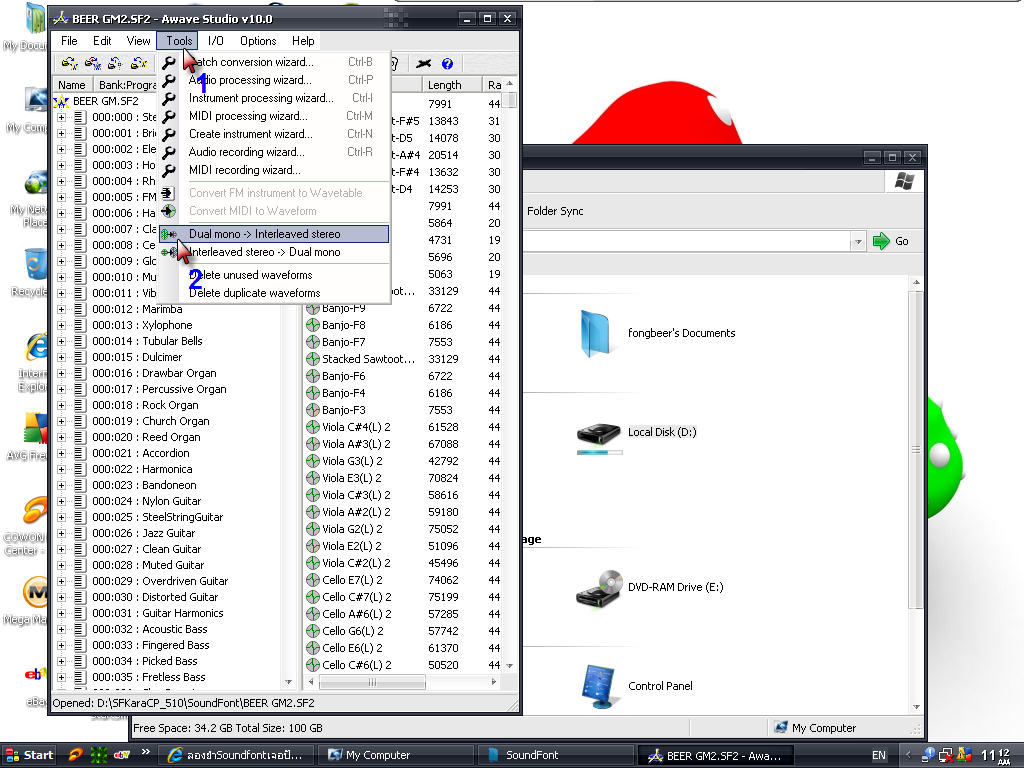The width and height of the screenshot is (1024, 768).
Task: Expand the 000:021 Accordion tree node
Action: [x=61, y=453]
